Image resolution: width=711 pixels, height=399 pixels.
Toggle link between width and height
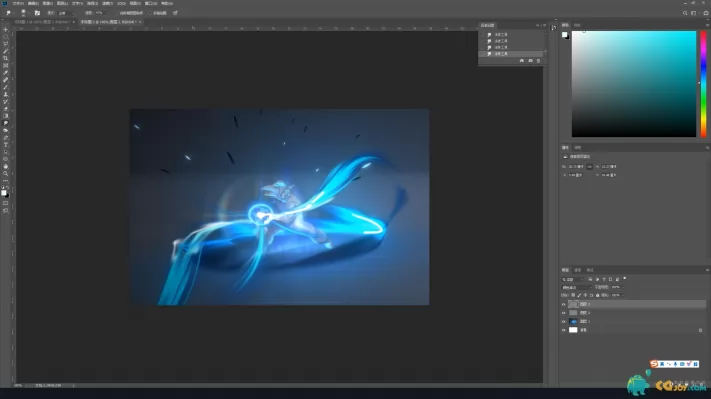(x=589, y=166)
